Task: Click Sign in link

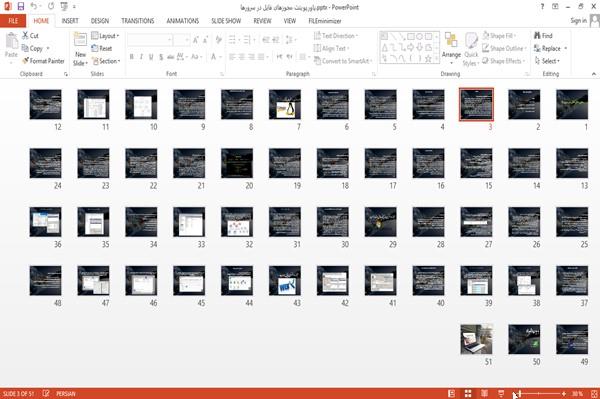Action: [x=578, y=21]
